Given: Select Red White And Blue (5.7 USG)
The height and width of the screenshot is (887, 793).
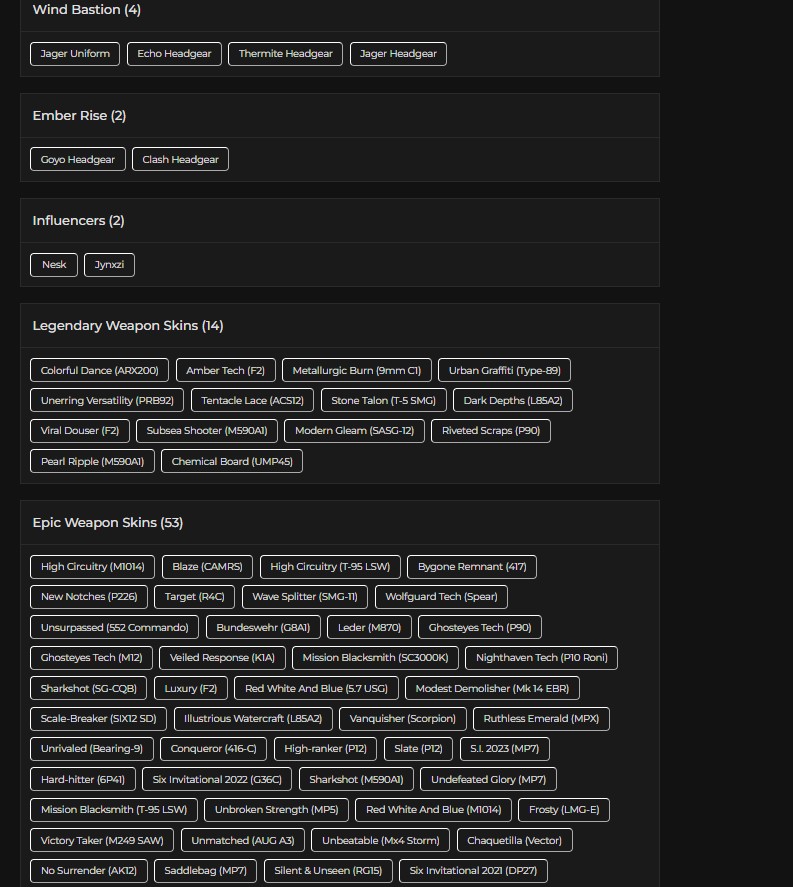Looking at the screenshot, I should click(316, 688).
